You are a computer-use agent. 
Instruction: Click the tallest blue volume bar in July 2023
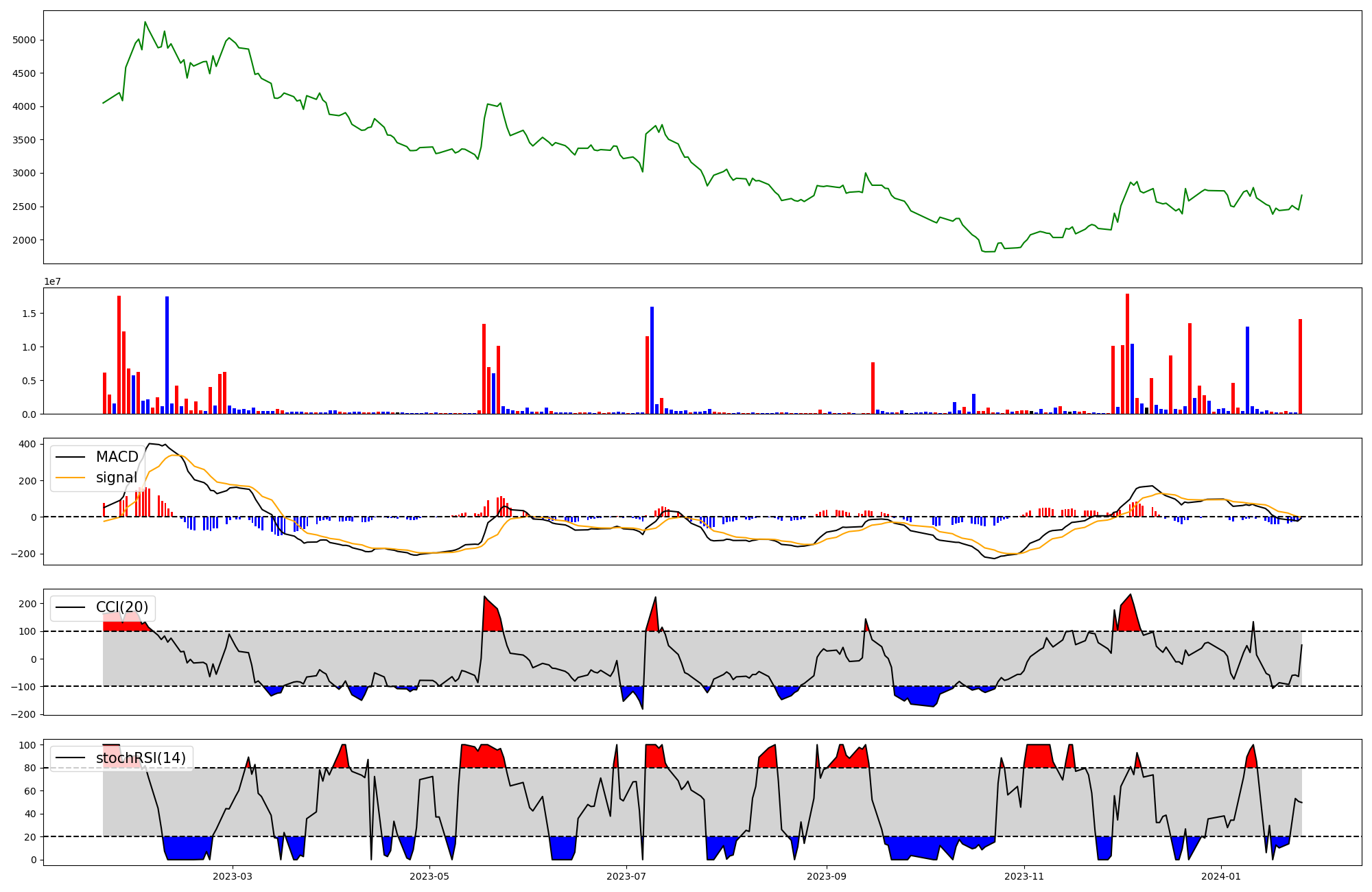tap(652, 360)
